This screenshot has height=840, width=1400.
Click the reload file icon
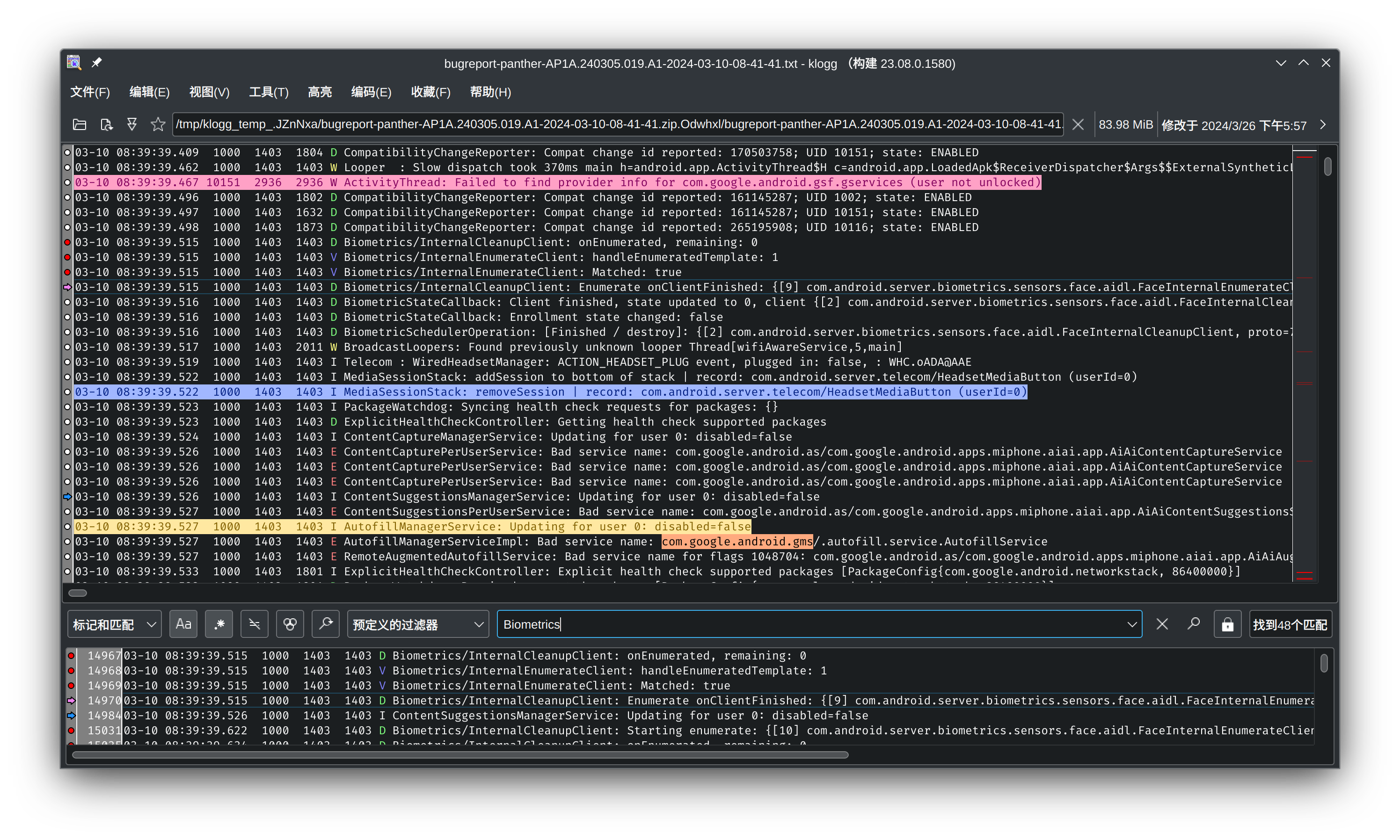[x=106, y=124]
